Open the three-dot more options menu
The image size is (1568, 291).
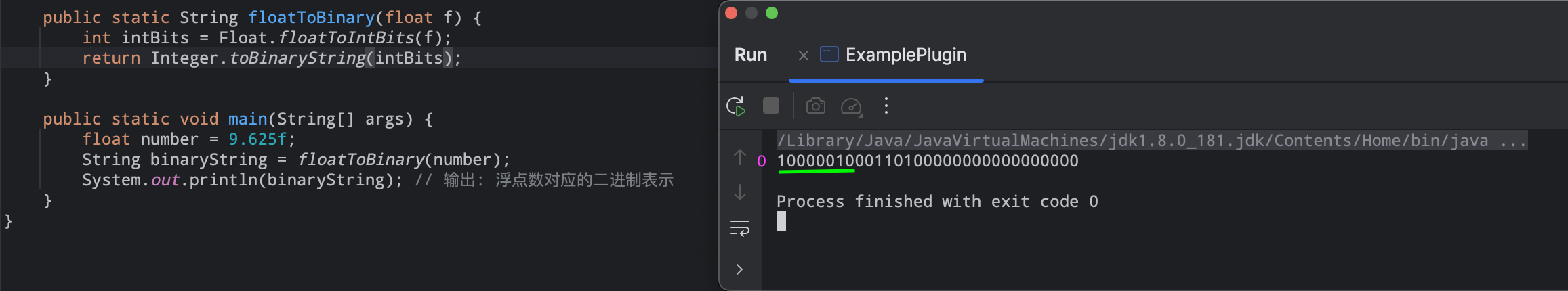pos(886,106)
